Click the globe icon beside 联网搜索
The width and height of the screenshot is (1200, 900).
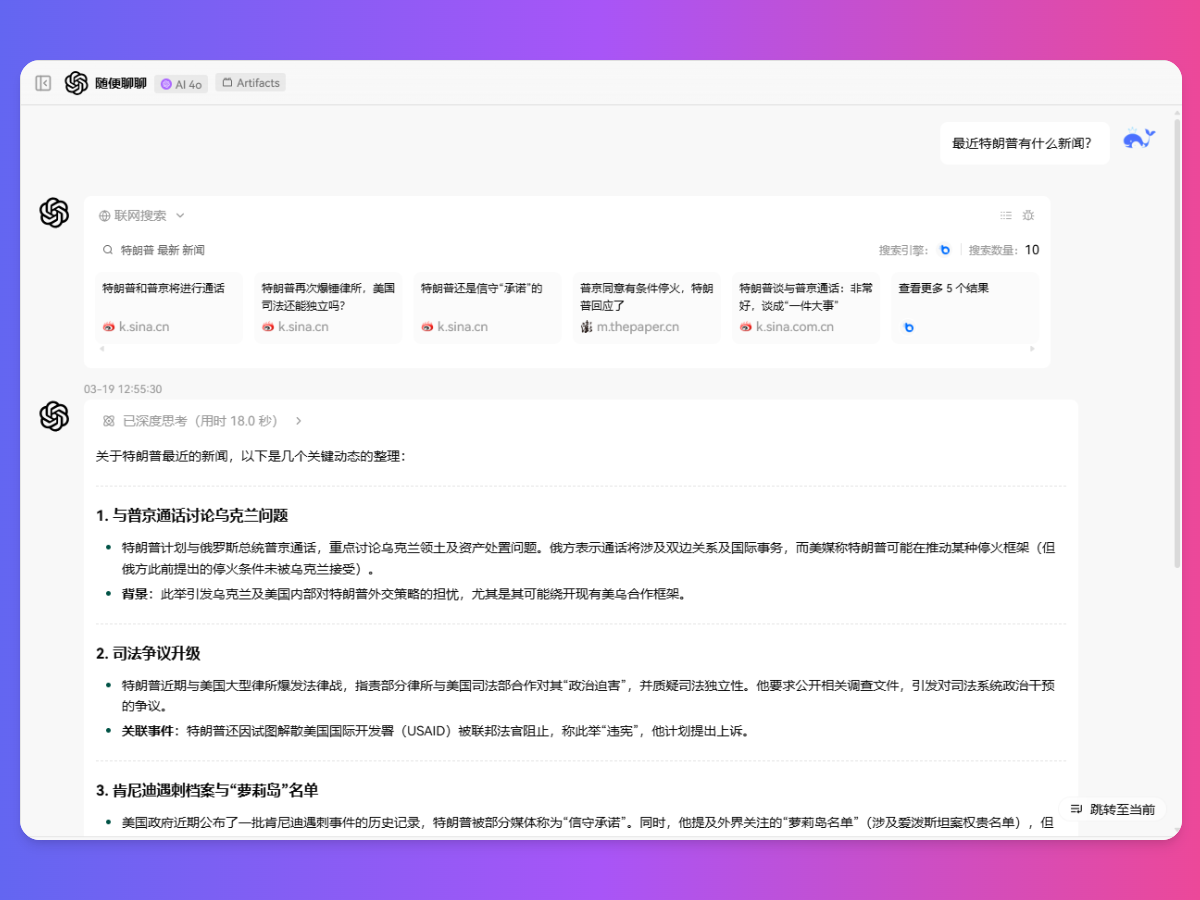tap(104, 215)
